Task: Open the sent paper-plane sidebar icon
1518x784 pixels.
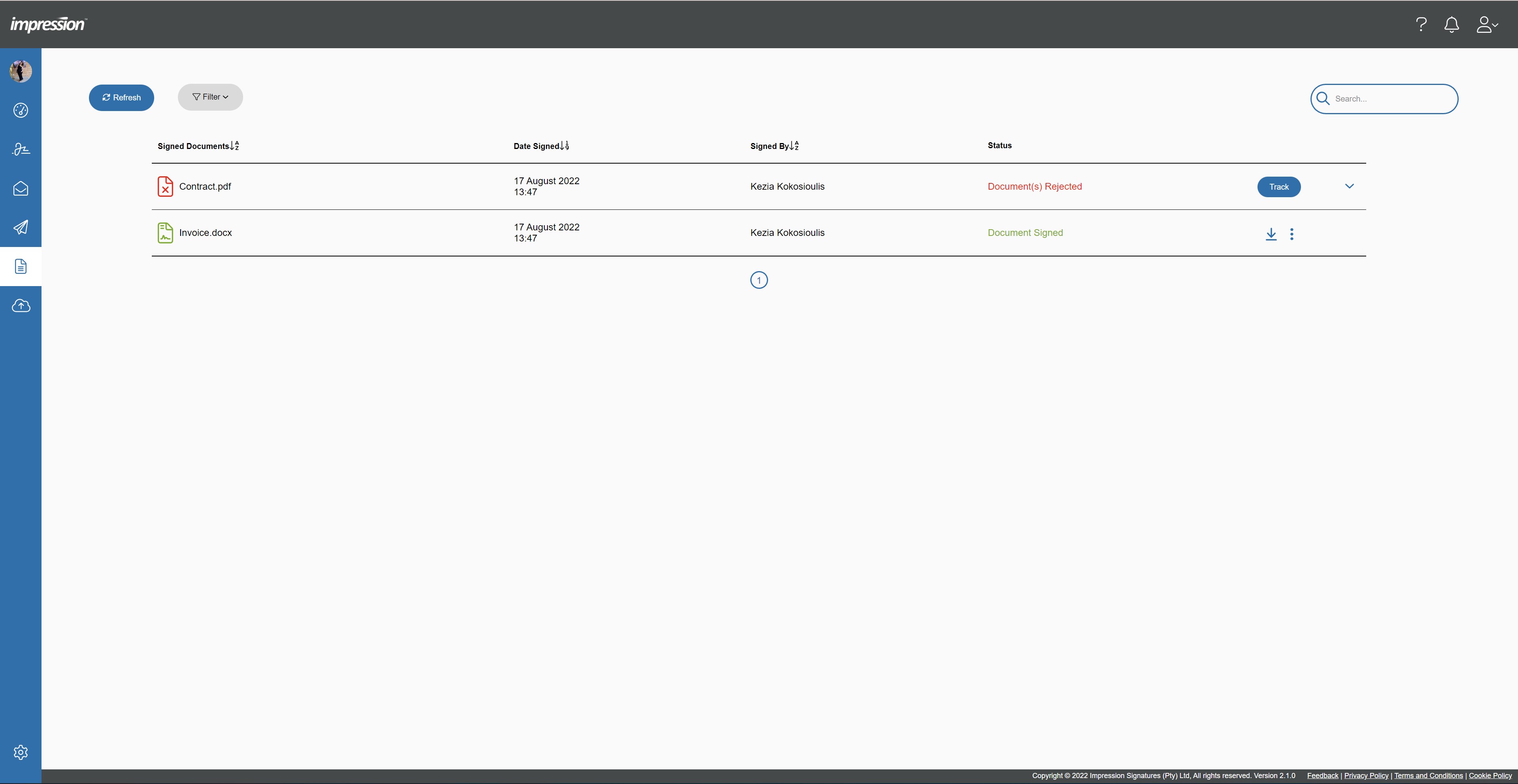Action: point(21,227)
